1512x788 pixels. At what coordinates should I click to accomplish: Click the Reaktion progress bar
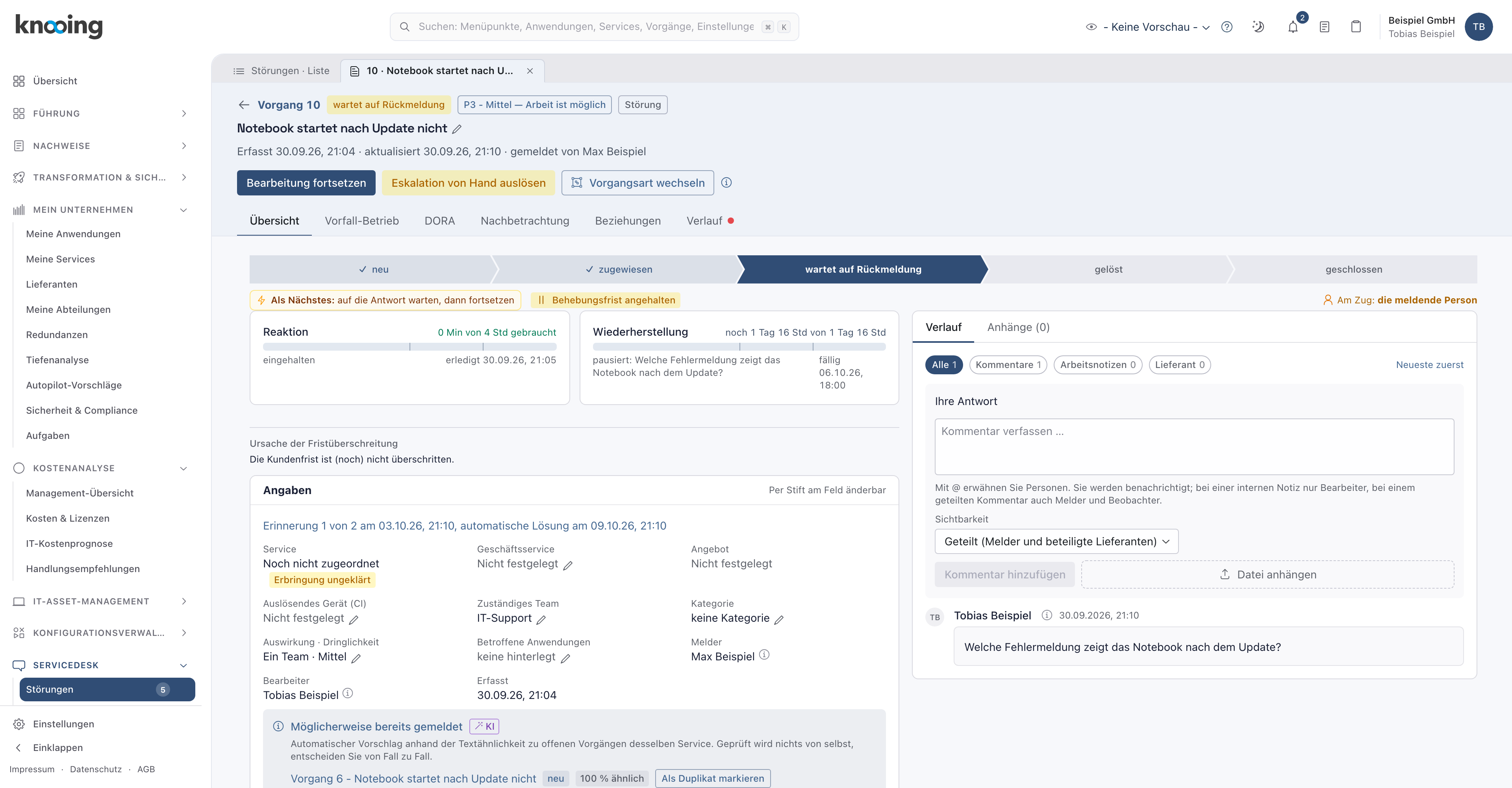tap(409, 347)
